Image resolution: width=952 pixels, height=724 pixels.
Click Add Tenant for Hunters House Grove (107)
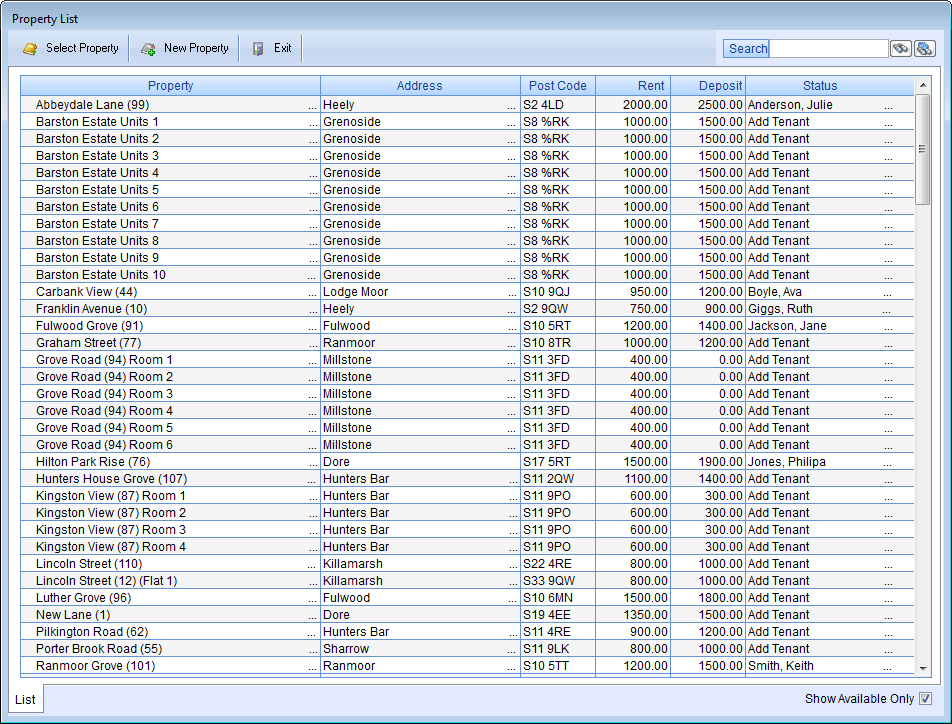pyautogui.click(x=778, y=479)
